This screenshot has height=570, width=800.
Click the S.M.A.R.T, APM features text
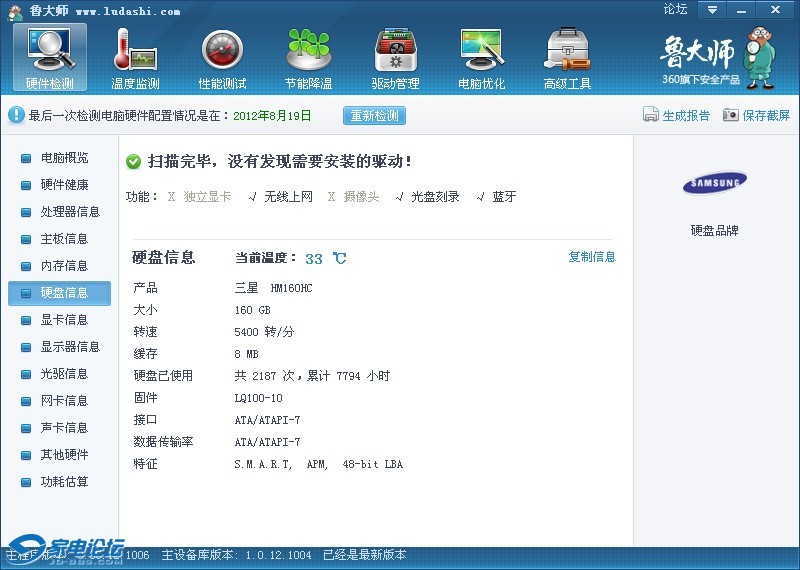pyautogui.click(x=318, y=464)
